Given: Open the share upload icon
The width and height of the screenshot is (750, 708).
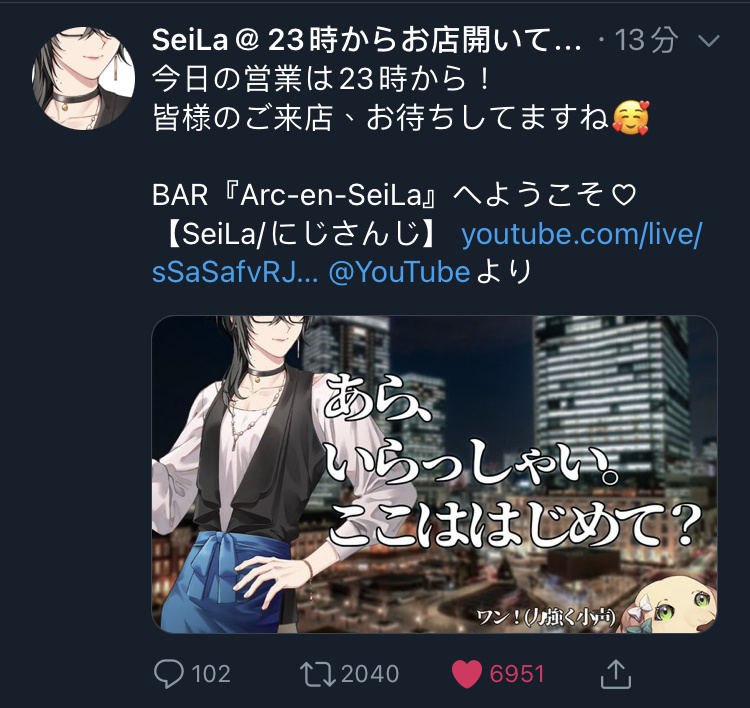Looking at the screenshot, I should pyautogui.click(x=616, y=674).
